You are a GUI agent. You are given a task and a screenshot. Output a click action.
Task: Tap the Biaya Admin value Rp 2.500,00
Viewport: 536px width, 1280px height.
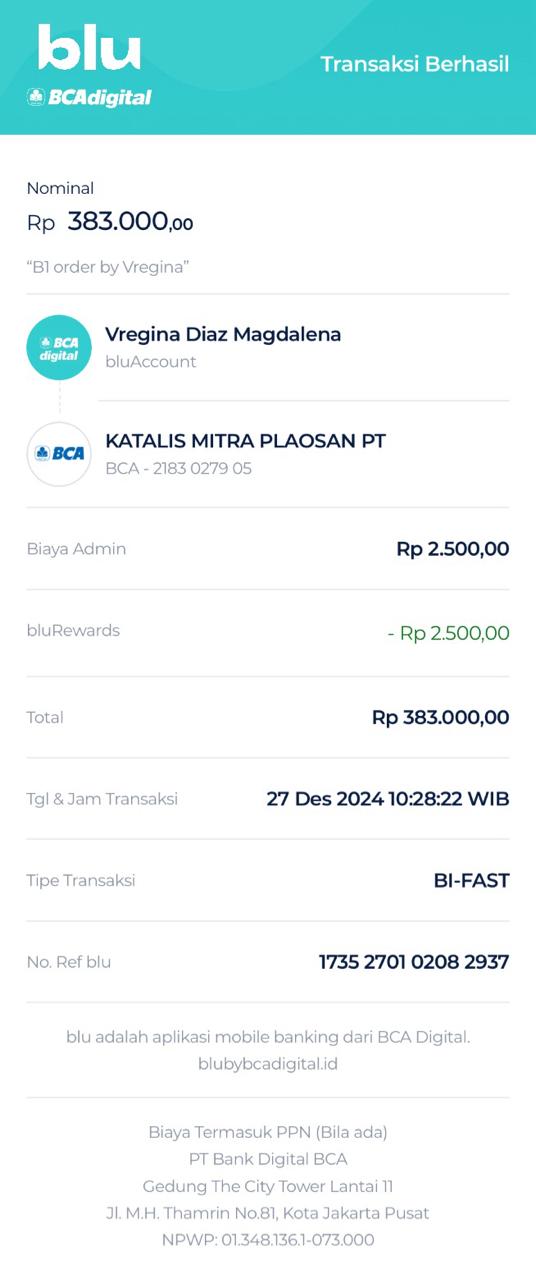[453, 548]
